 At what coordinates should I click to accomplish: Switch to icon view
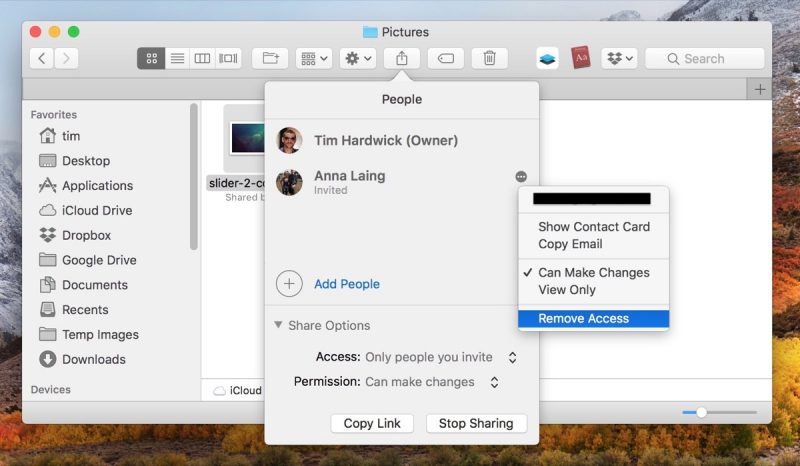point(151,58)
